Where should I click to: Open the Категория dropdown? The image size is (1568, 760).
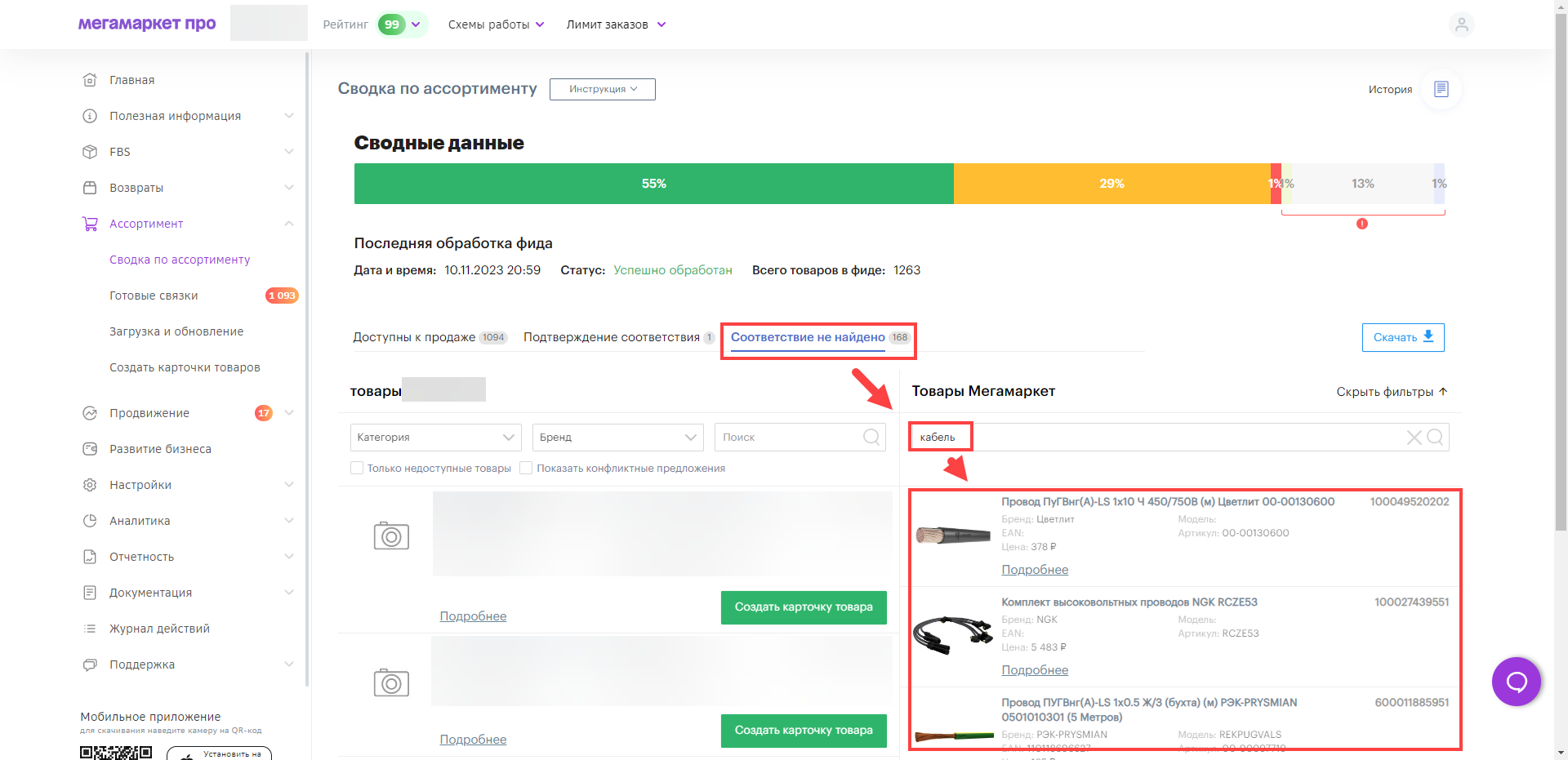435,438
